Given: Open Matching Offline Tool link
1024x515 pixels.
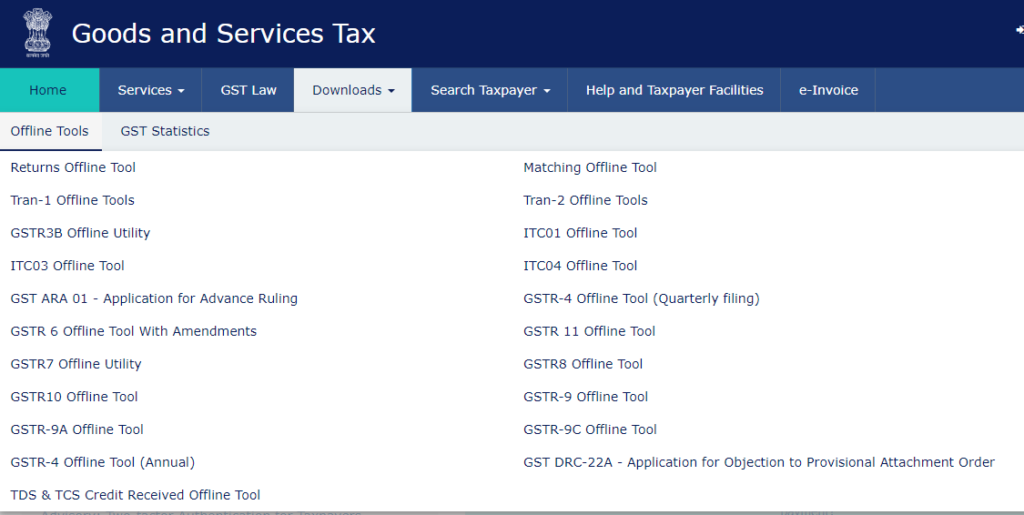Looking at the screenshot, I should click(x=590, y=168).
